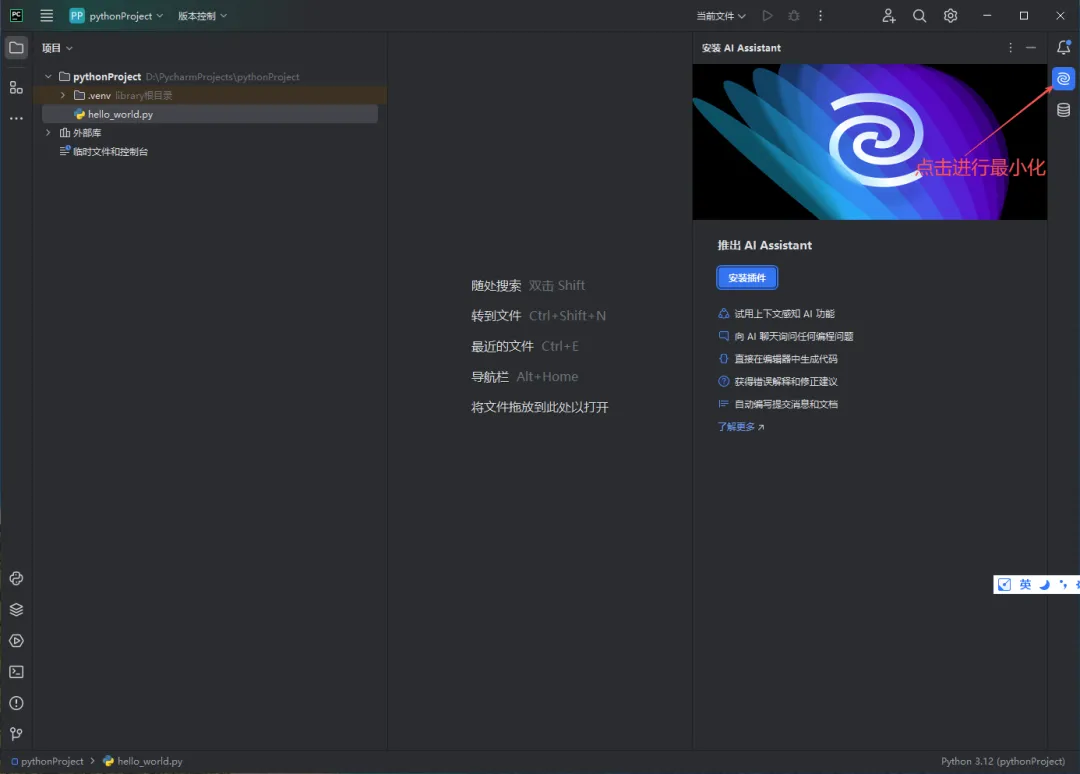Click the 推出 AI Assistant heading
This screenshot has width=1080, height=774.
pyautogui.click(x=765, y=245)
